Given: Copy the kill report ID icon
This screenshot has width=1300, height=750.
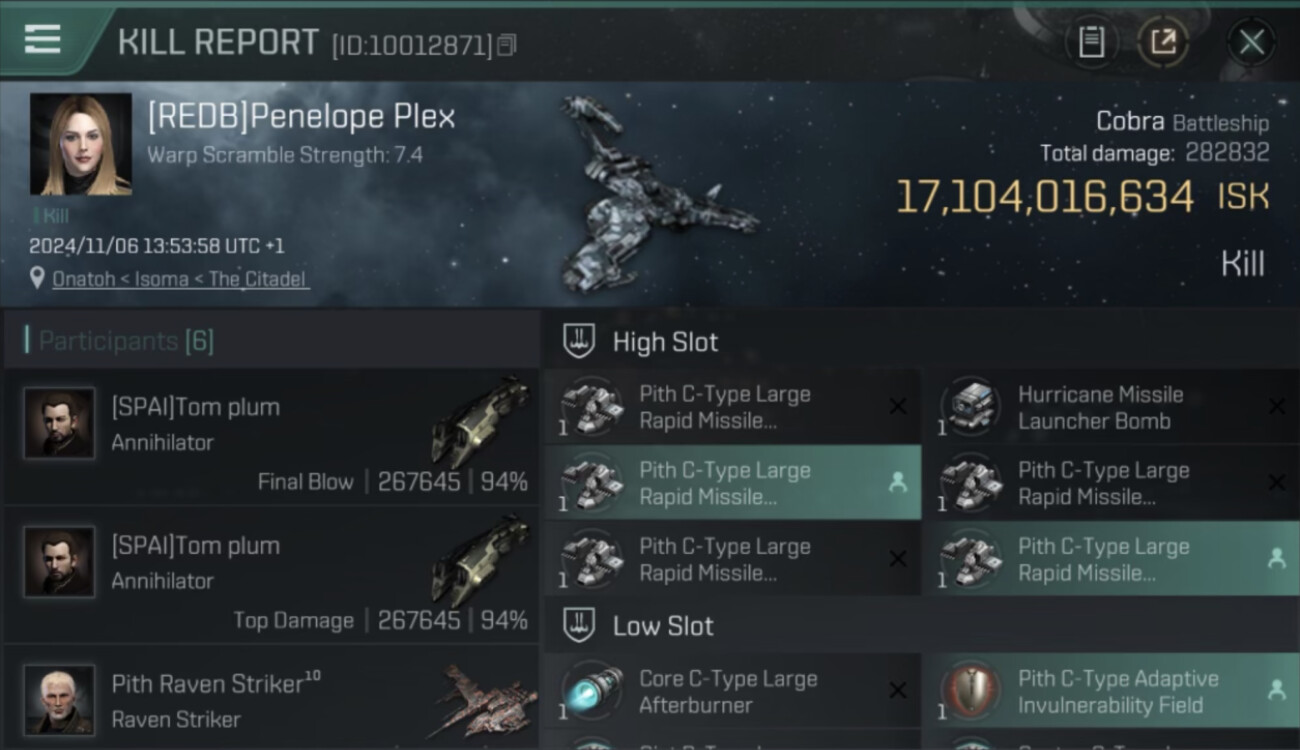Looking at the screenshot, I should pos(507,45).
